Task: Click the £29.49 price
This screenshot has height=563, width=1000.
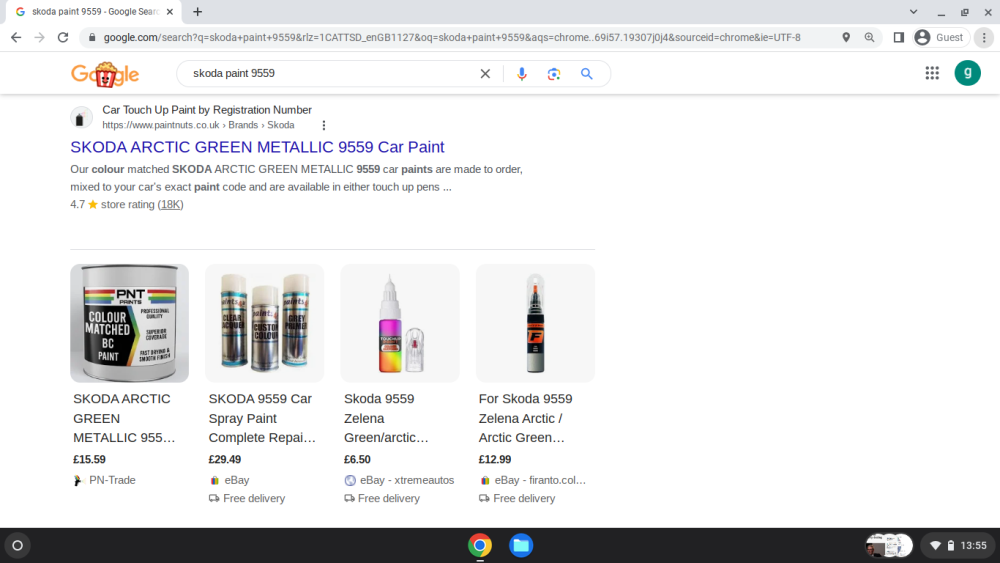Action: 224,459
